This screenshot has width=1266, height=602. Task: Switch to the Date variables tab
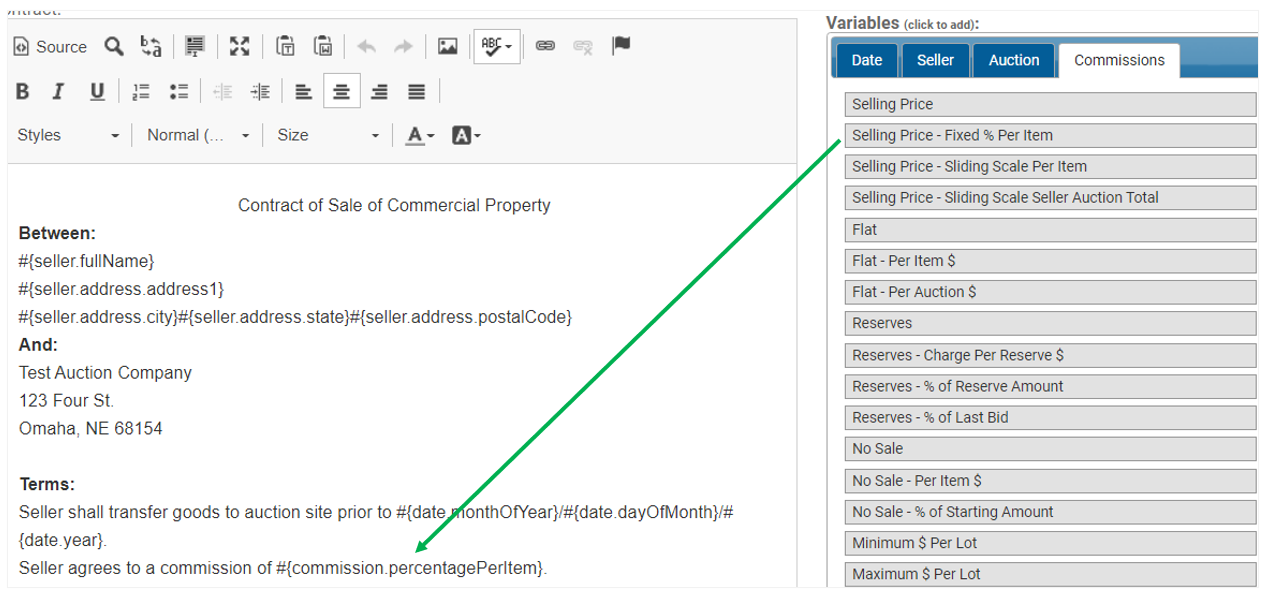867,60
